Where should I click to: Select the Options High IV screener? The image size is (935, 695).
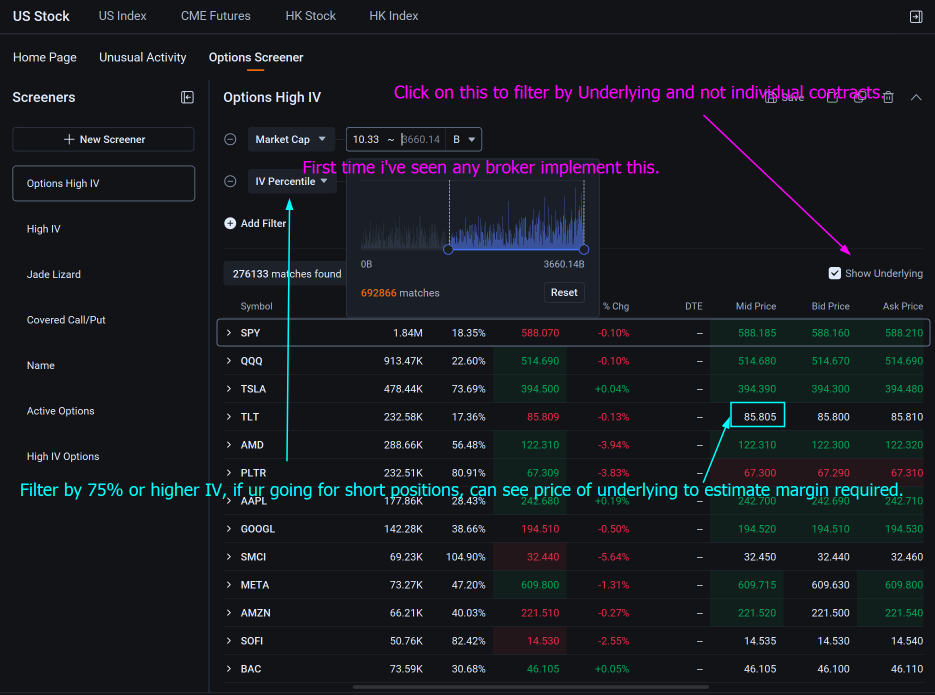[103, 184]
